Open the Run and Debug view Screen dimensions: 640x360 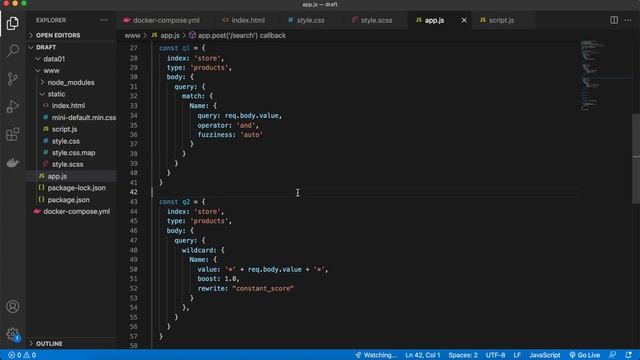coord(13,106)
